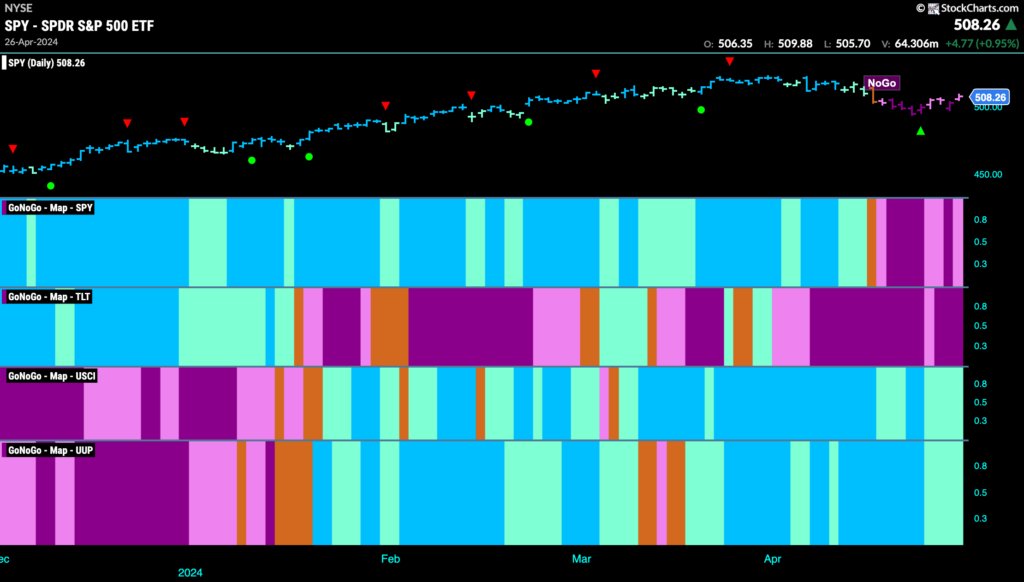Click the 450.00 price axis label
This screenshot has width=1024, height=582.
[988, 174]
